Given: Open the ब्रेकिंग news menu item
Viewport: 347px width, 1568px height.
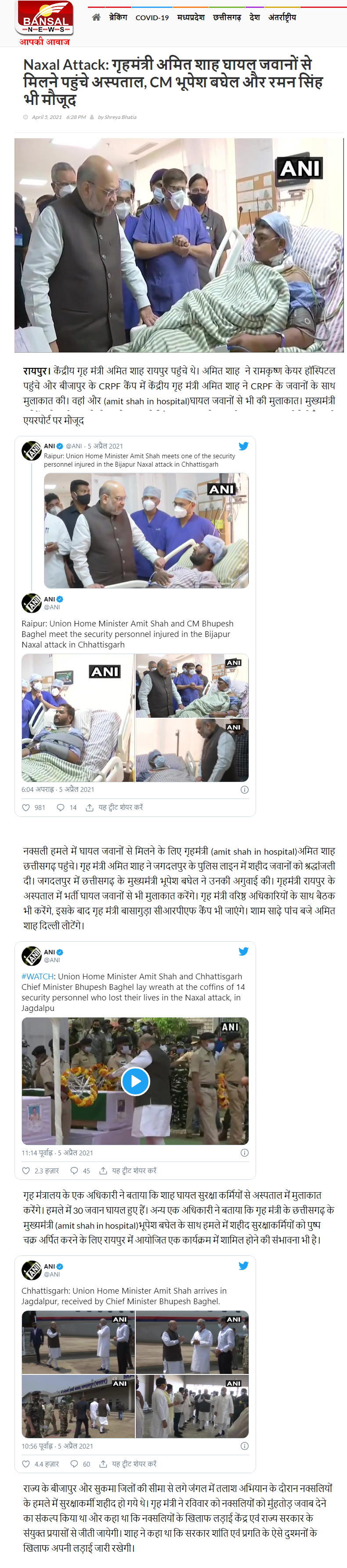Looking at the screenshot, I should coord(118,18).
